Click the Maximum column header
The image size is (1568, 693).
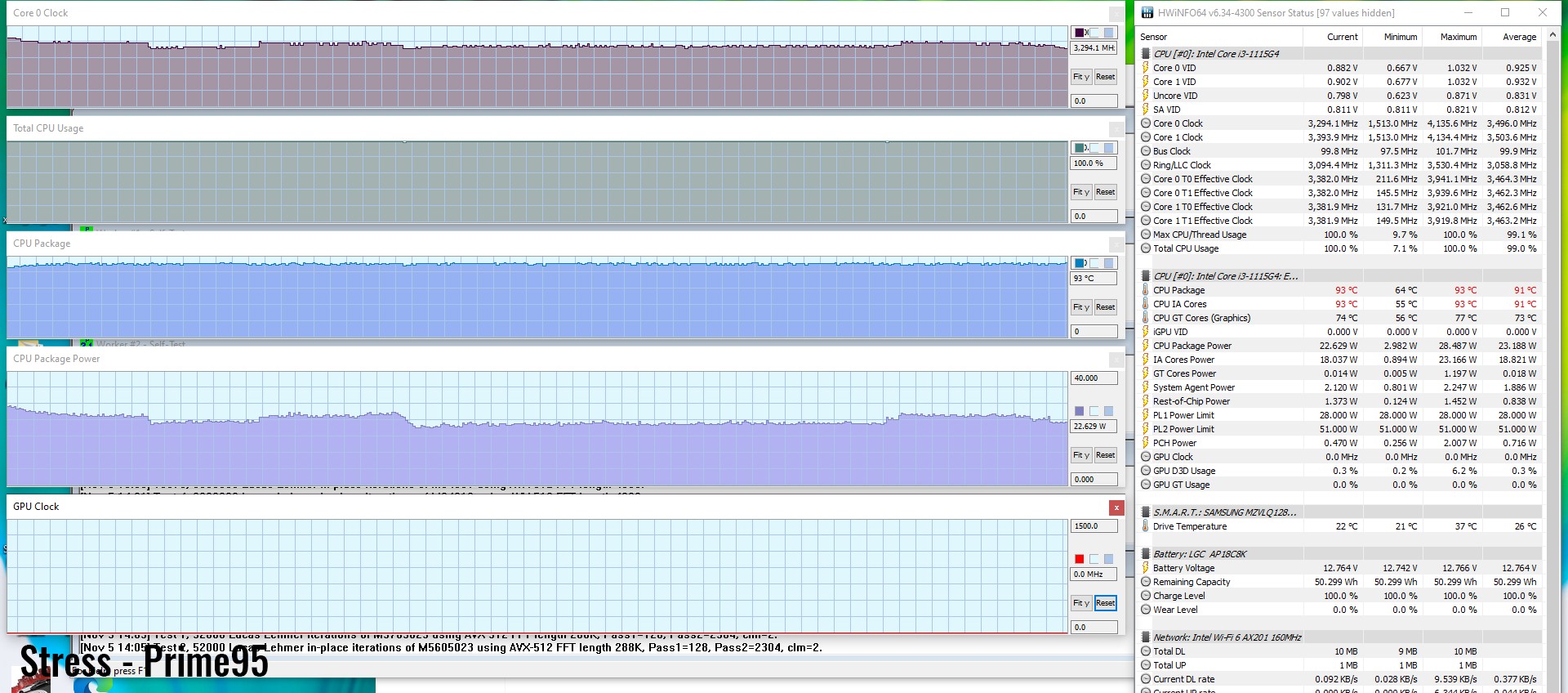1458,37
